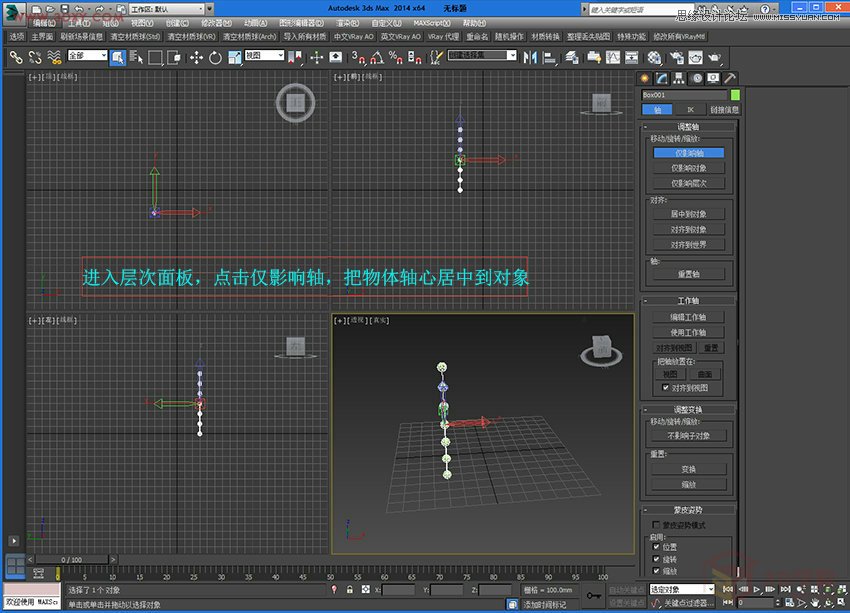The width and height of the screenshot is (850, 613).
Task: Open the Create command panel
Action: point(644,76)
